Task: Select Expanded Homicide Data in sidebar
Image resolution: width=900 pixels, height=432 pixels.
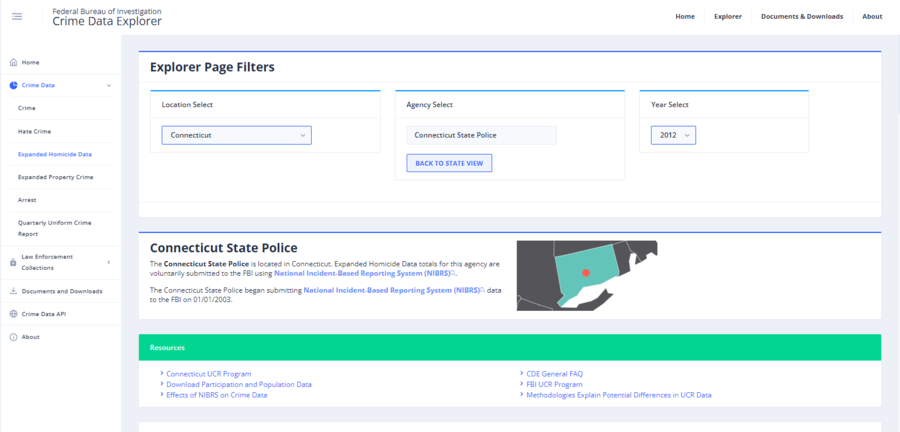Action: tap(55, 154)
